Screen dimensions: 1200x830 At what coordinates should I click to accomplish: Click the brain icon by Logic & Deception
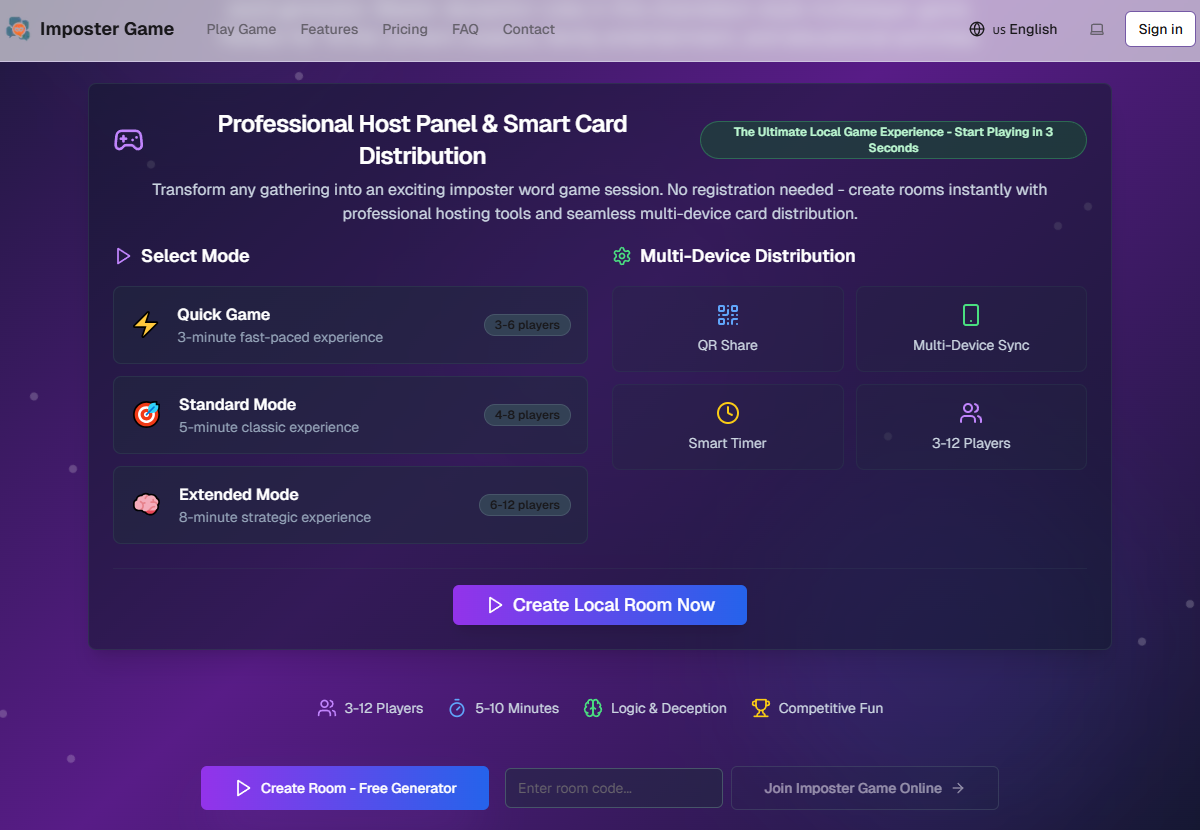pyautogui.click(x=593, y=708)
